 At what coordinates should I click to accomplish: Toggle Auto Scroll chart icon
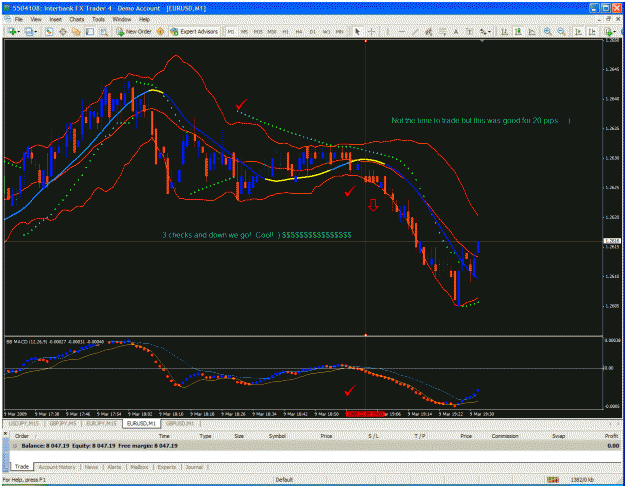click(x=578, y=31)
